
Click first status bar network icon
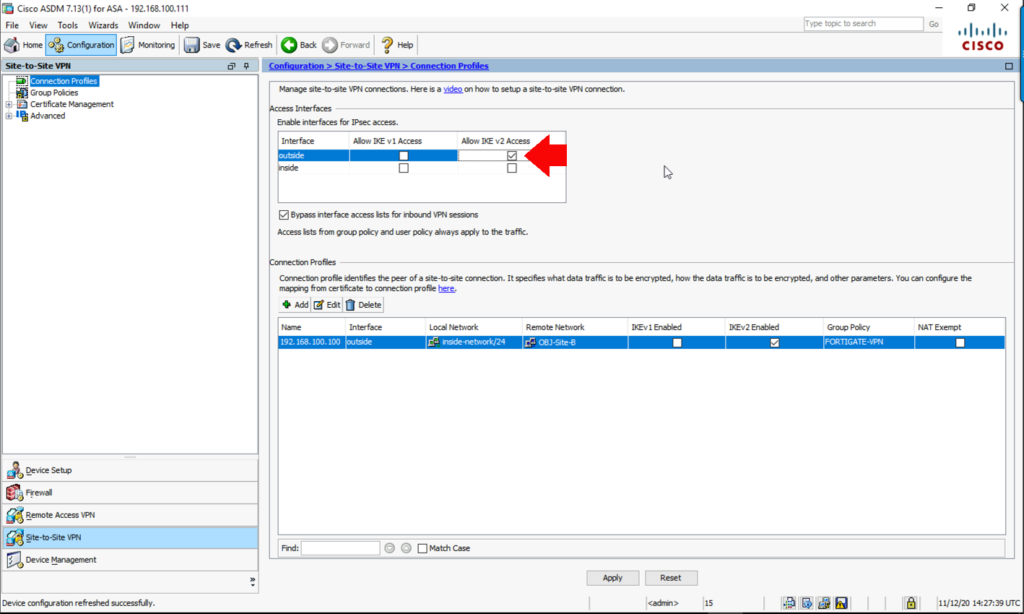pos(789,603)
